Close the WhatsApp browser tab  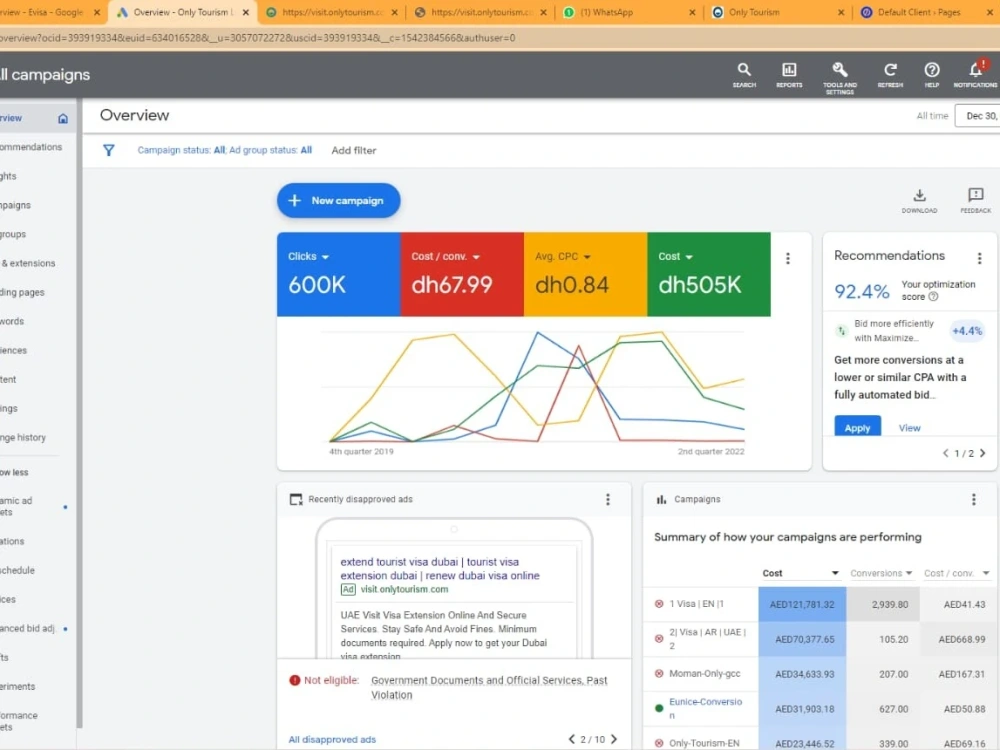[x=692, y=12]
